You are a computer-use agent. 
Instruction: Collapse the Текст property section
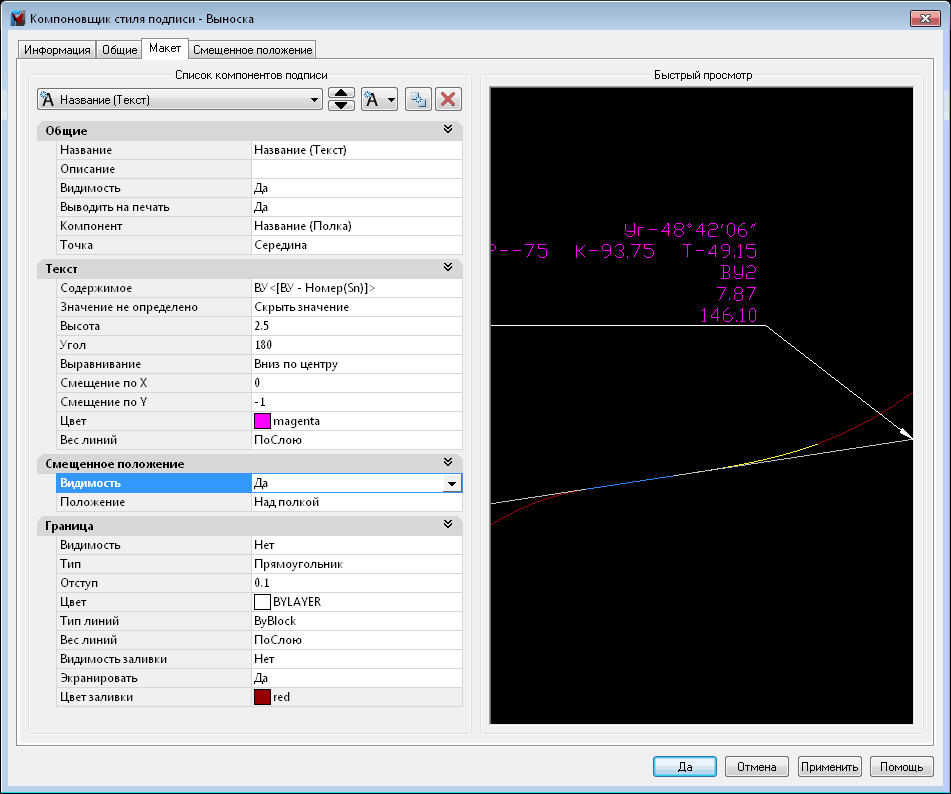[x=448, y=268]
